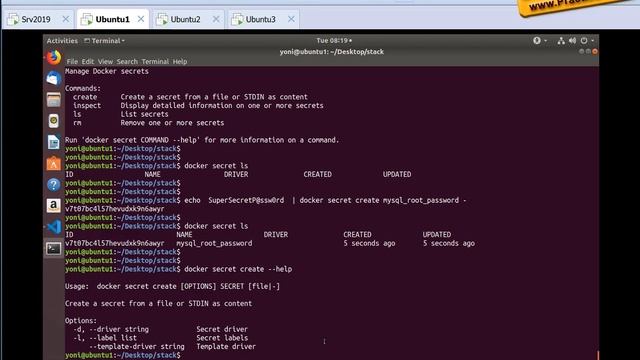Open Firefox from the Ubuntu dock
Image resolution: width=640 pixels, height=360 pixels.
[x=53, y=58]
